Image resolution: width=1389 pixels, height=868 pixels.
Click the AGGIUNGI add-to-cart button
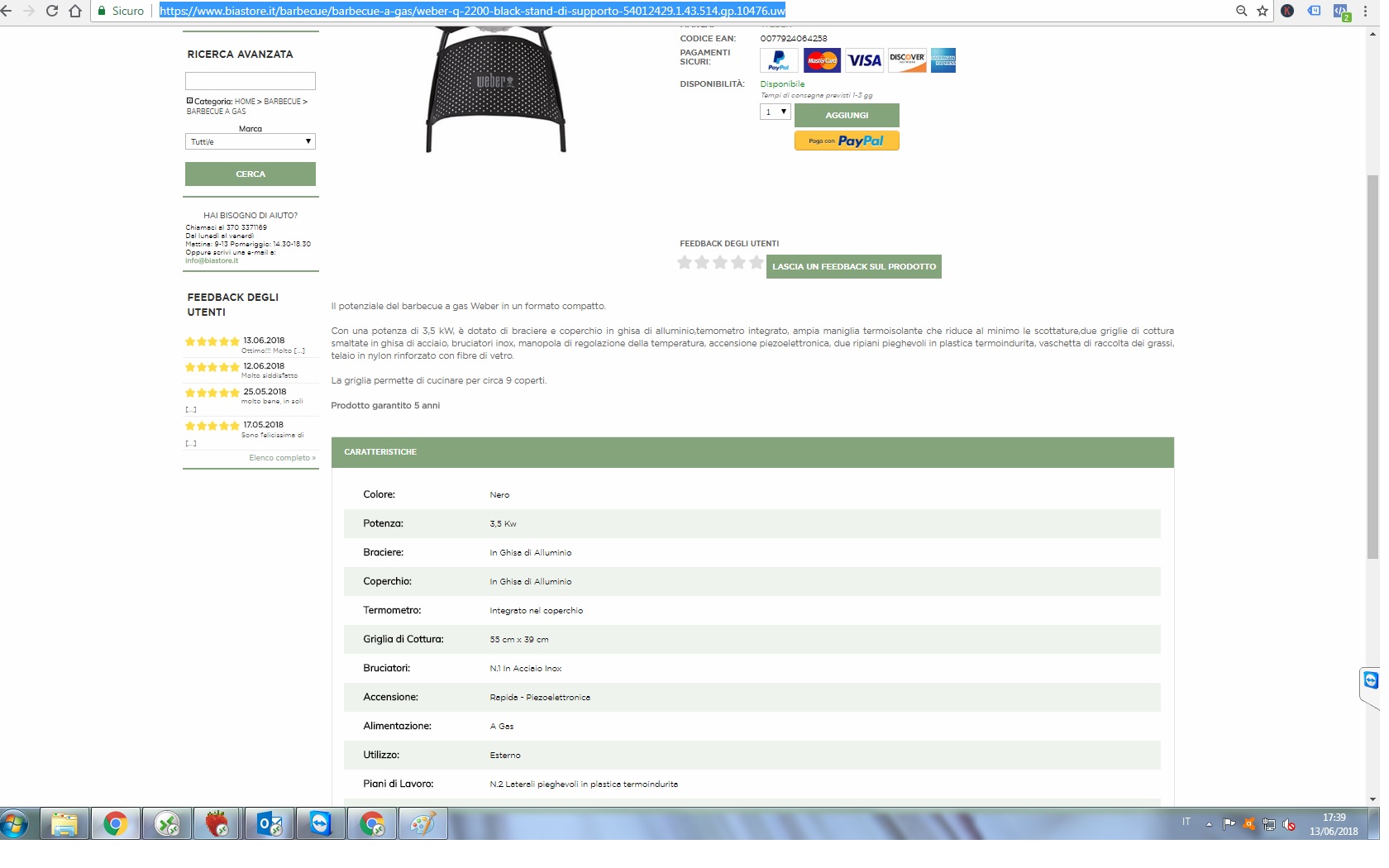click(847, 115)
